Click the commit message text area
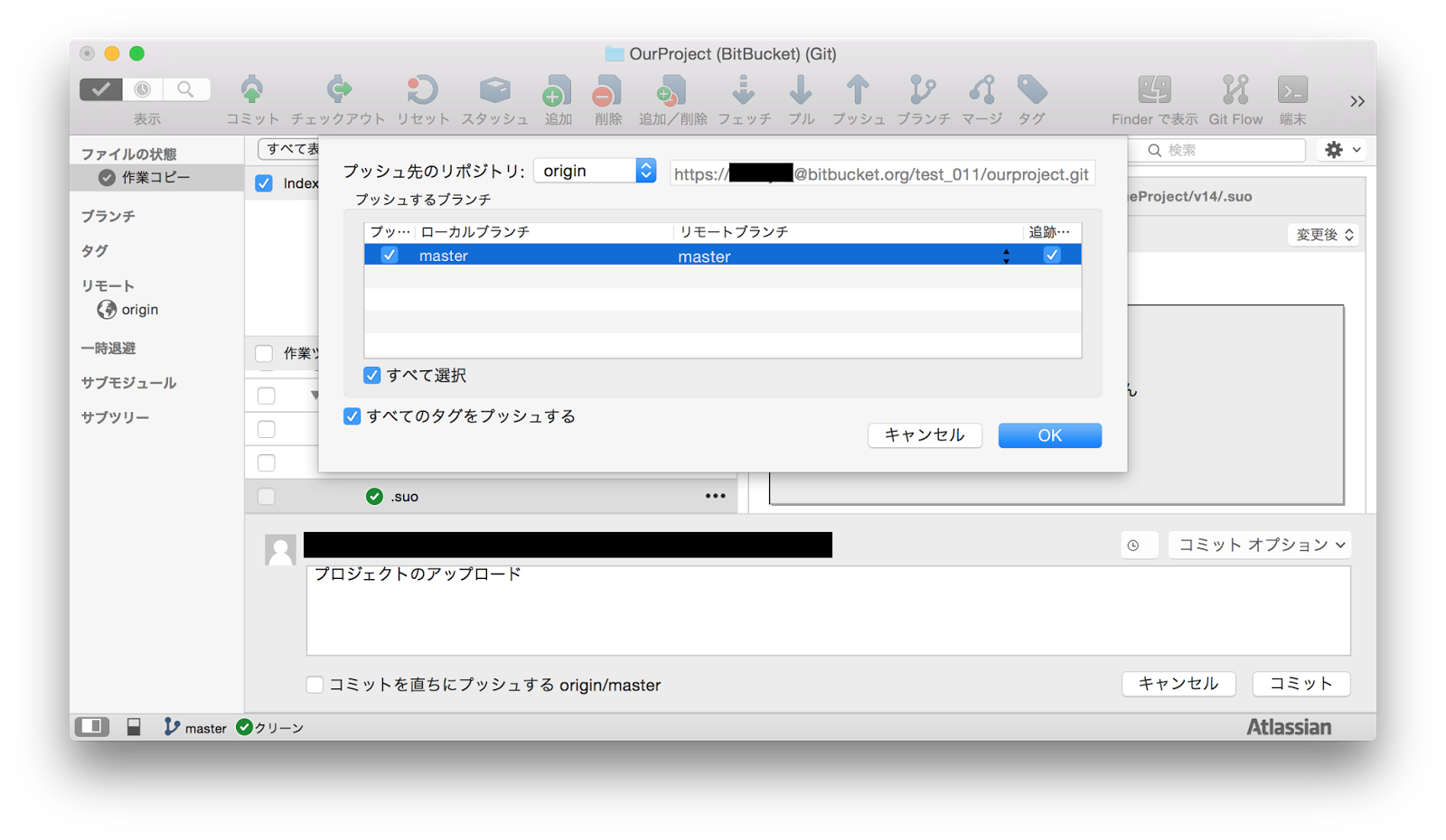This screenshot has width=1446, height=840. click(828, 611)
